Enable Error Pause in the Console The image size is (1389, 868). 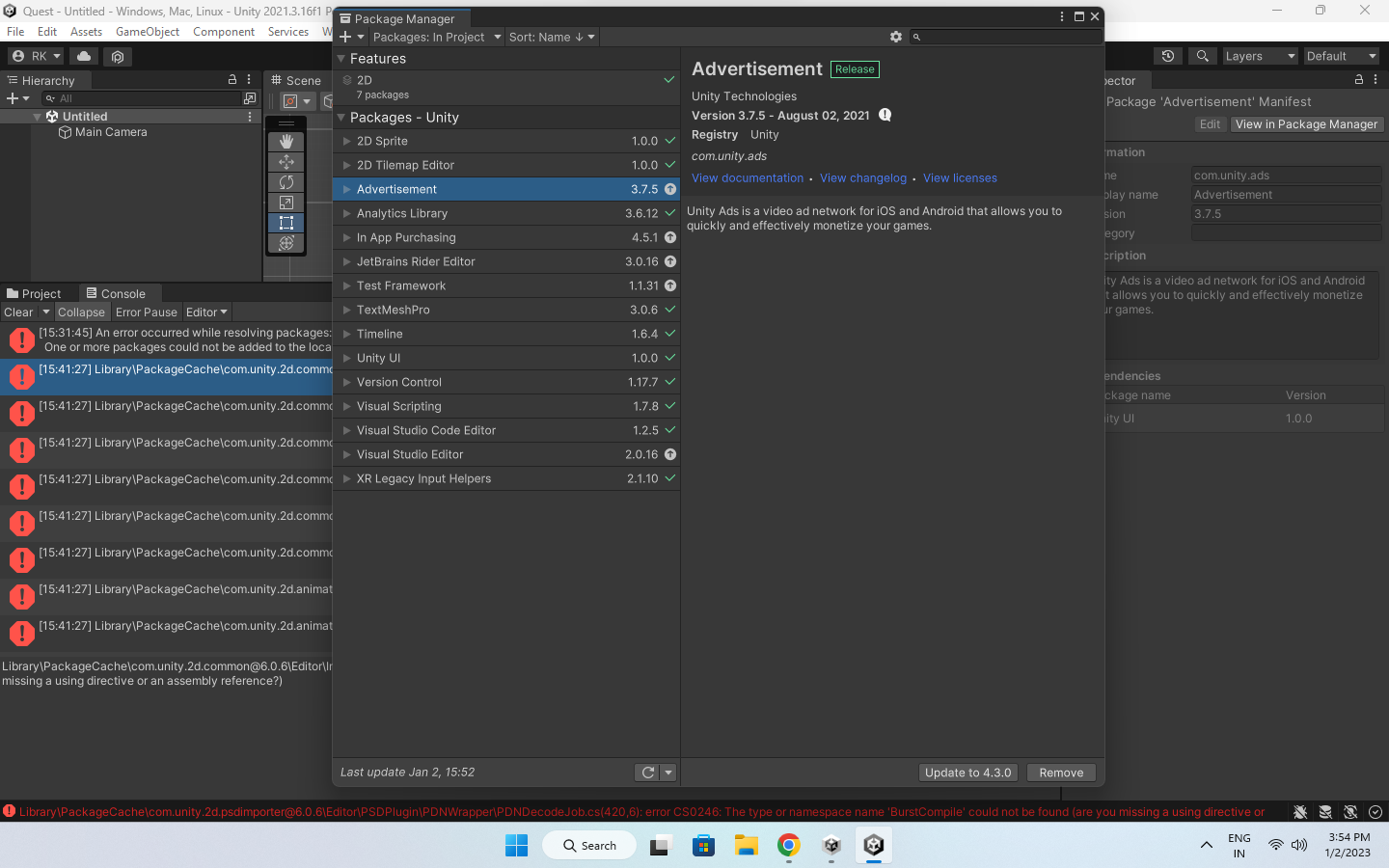[x=146, y=312]
